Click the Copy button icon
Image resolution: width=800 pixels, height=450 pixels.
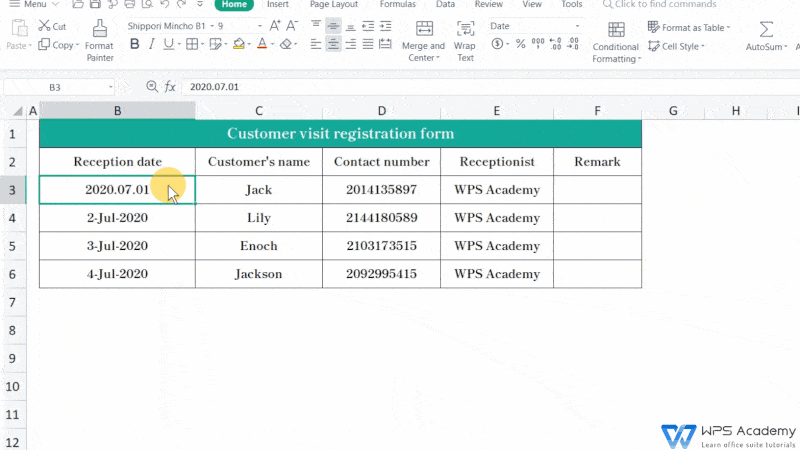pos(44,45)
